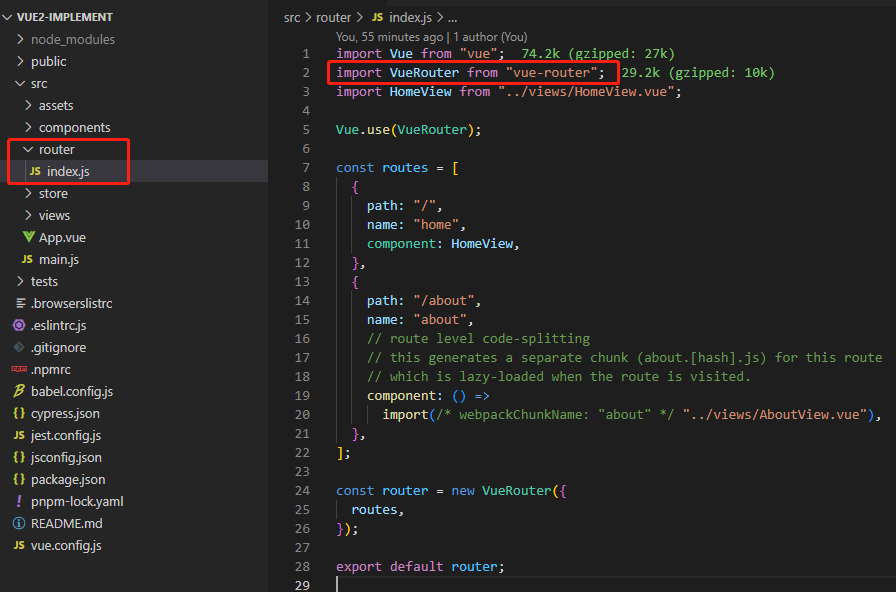
Task: Open the .gitignore file
Action: [134, 347]
